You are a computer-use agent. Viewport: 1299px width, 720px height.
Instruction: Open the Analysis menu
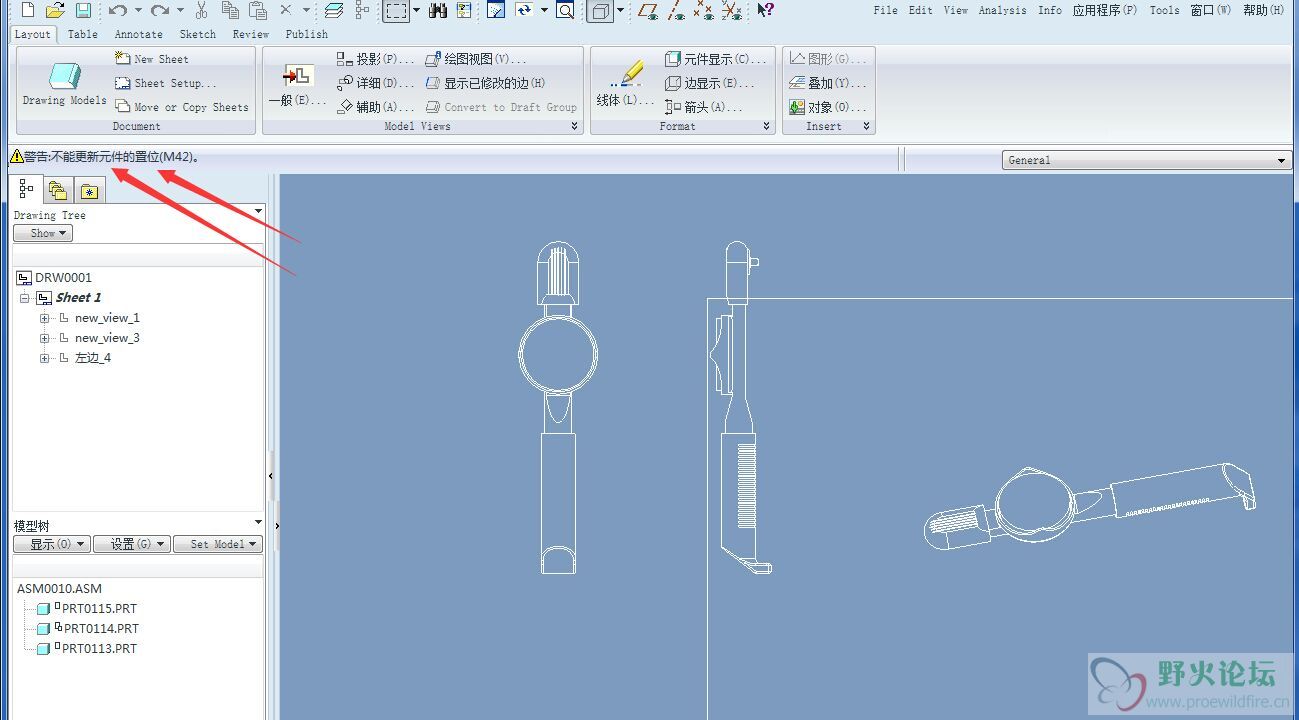[1002, 10]
